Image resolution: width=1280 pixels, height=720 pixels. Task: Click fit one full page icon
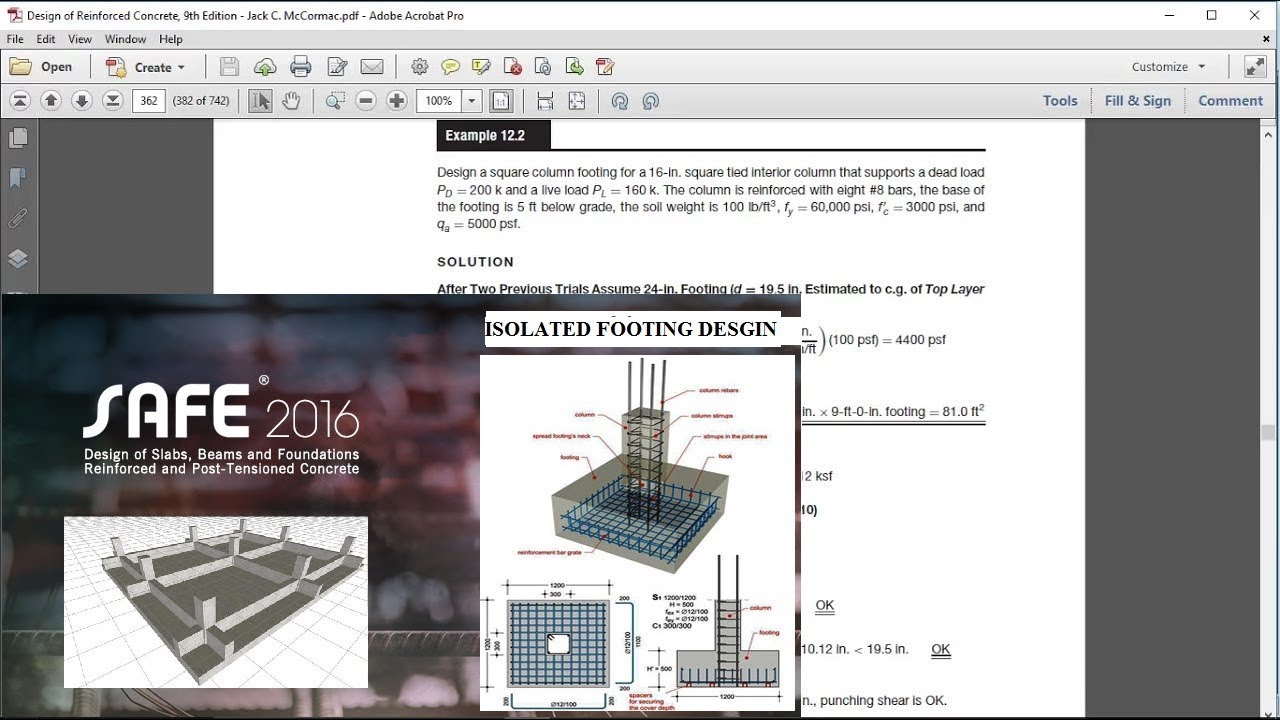[577, 101]
